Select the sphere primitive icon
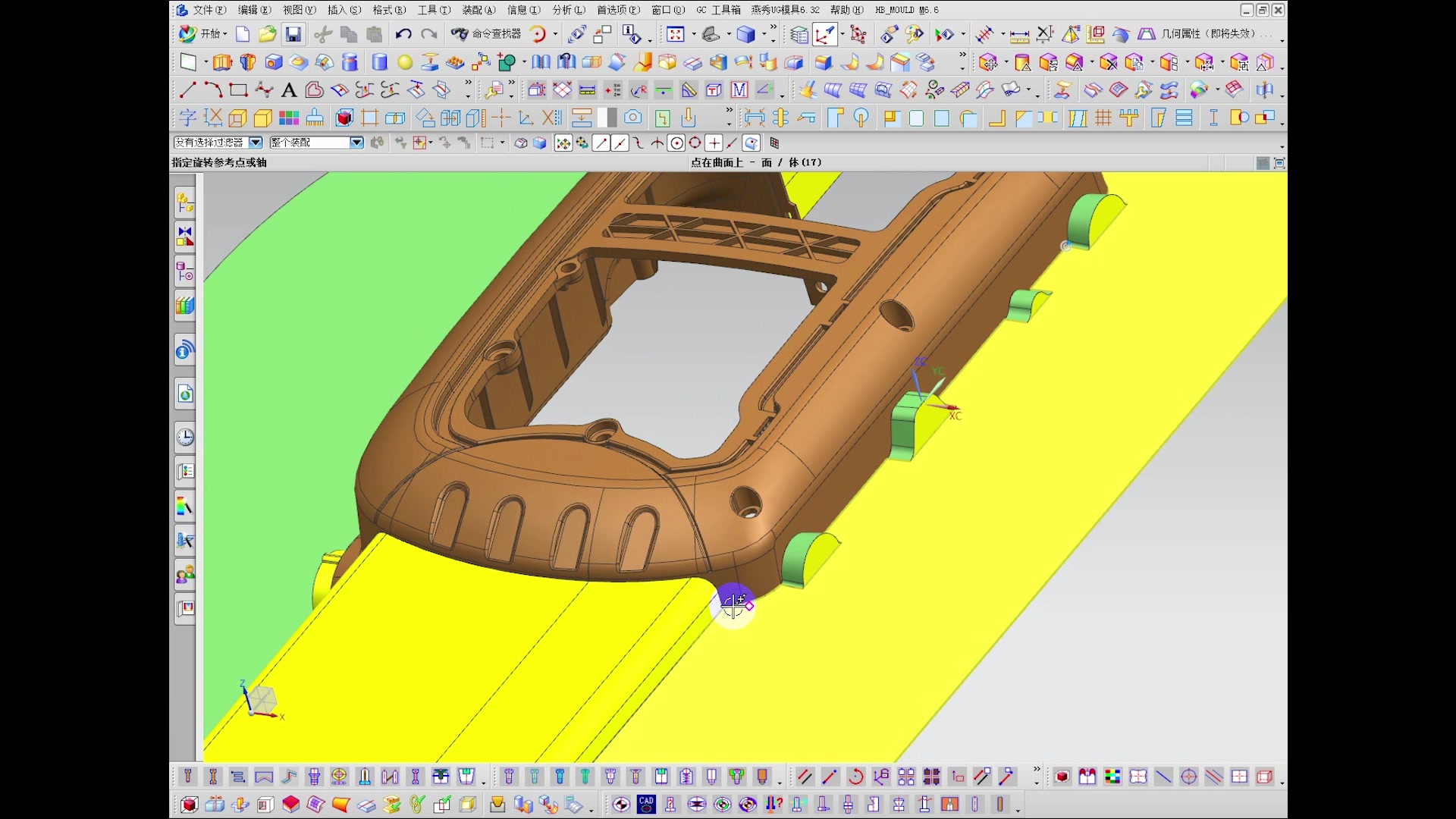 [x=405, y=62]
